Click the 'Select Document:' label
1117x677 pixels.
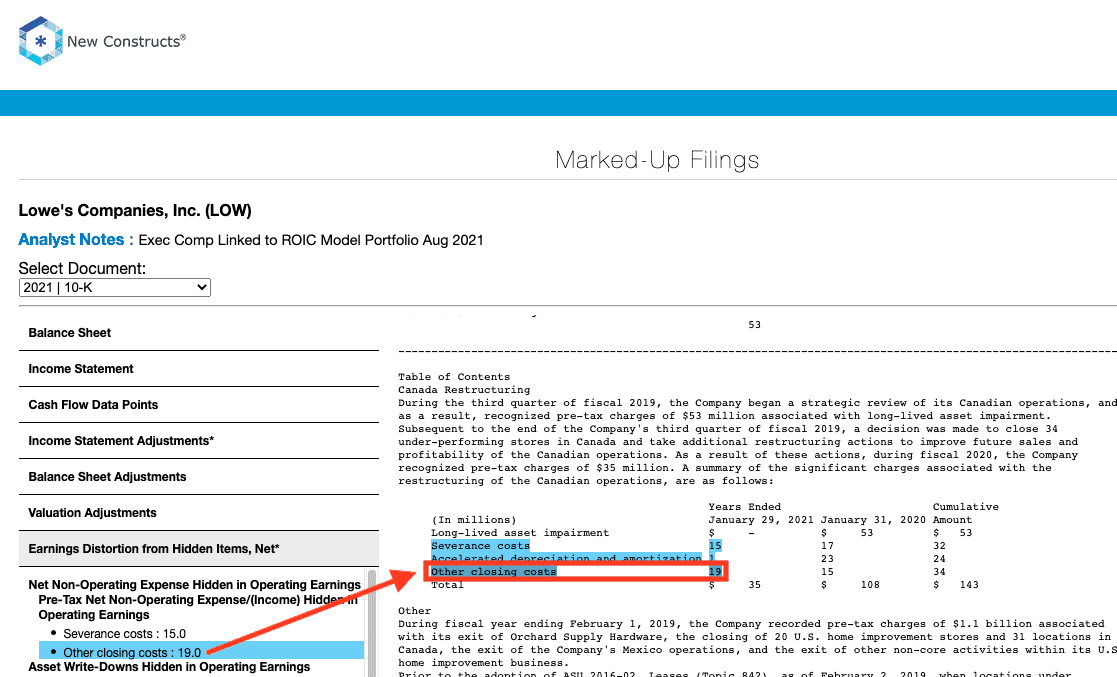point(82,269)
